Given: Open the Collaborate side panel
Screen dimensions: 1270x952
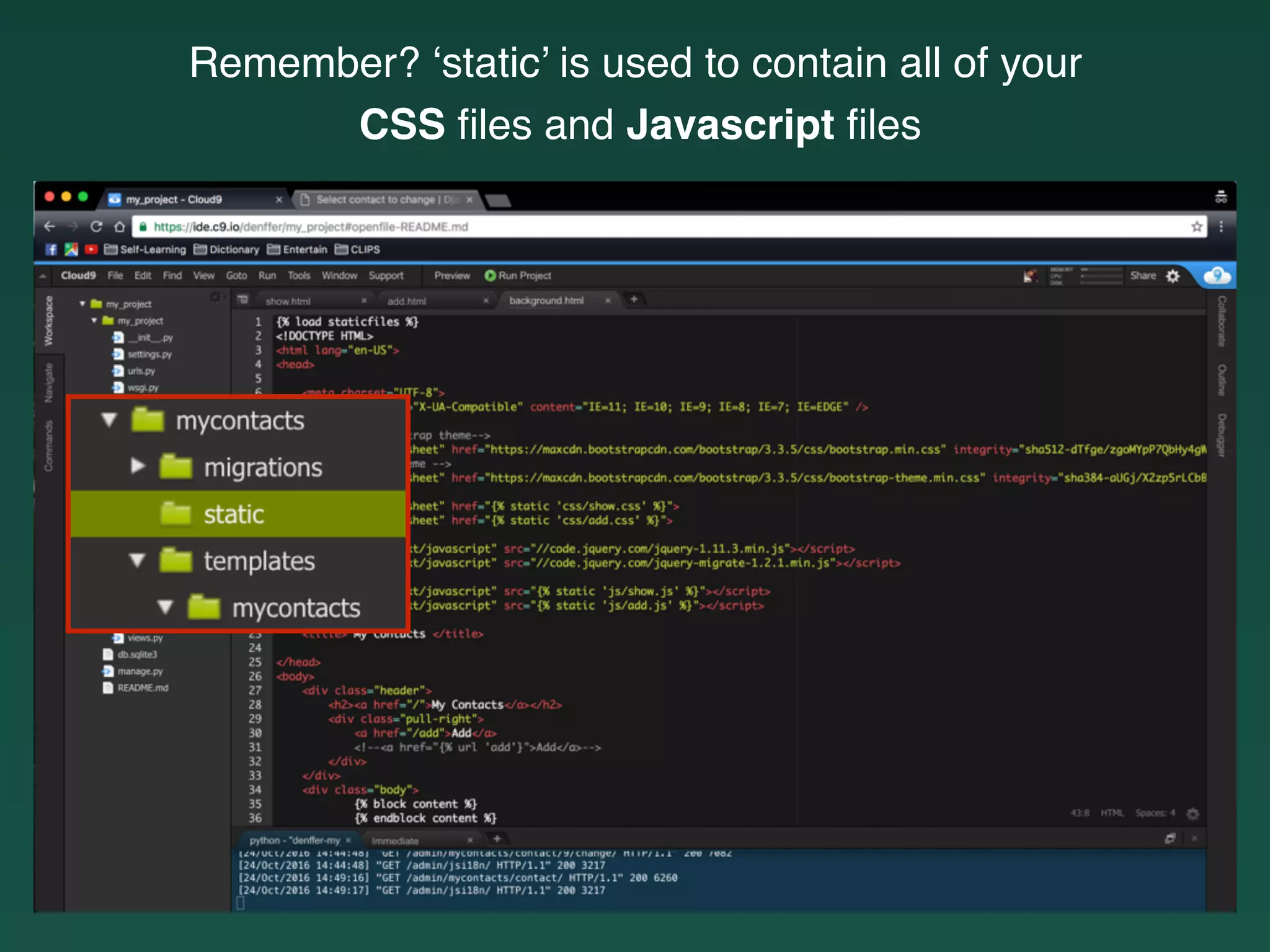Looking at the screenshot, I should click(x=1221, y=321).
